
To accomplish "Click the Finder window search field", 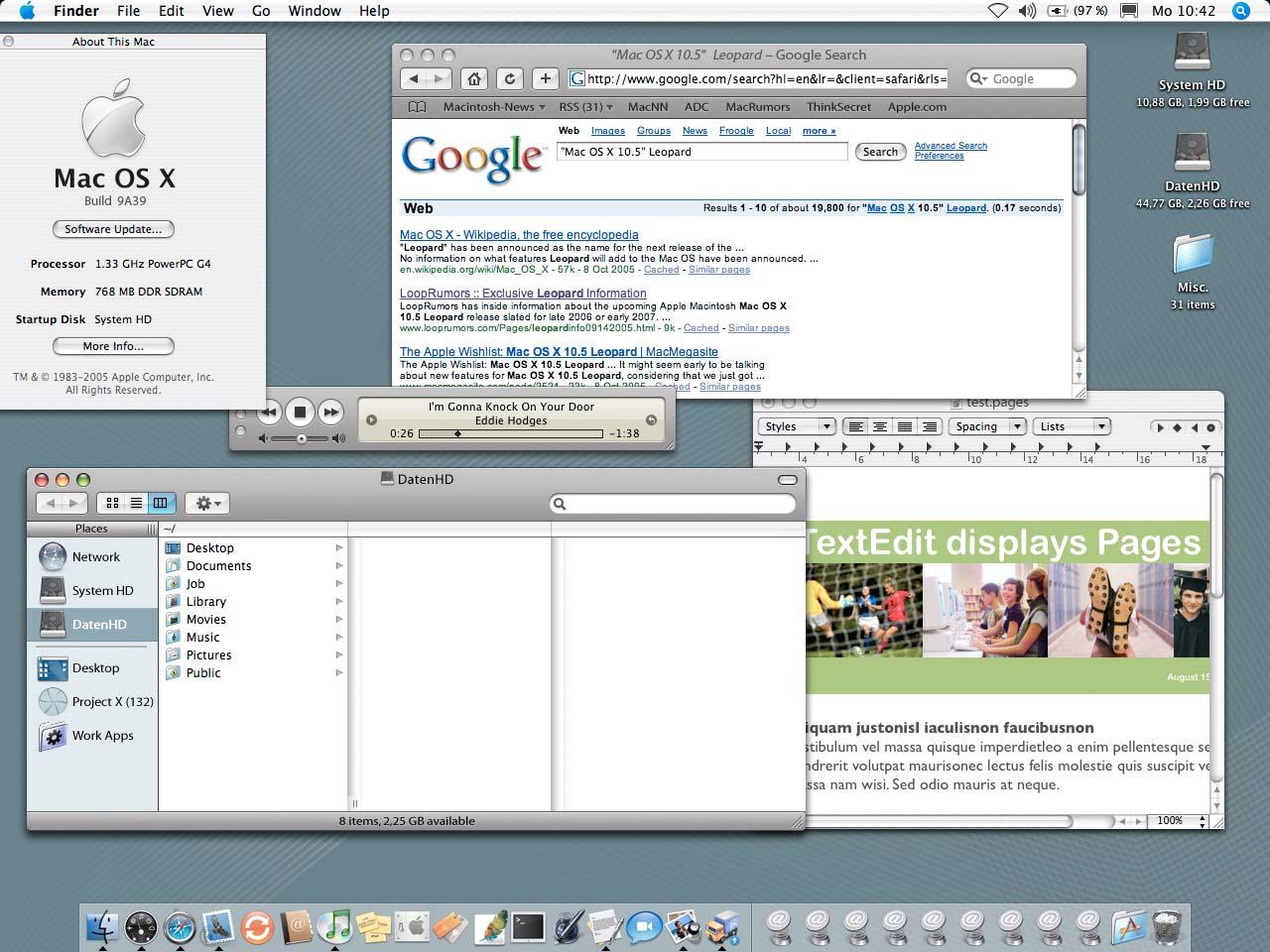I will [x=673, y=504].
